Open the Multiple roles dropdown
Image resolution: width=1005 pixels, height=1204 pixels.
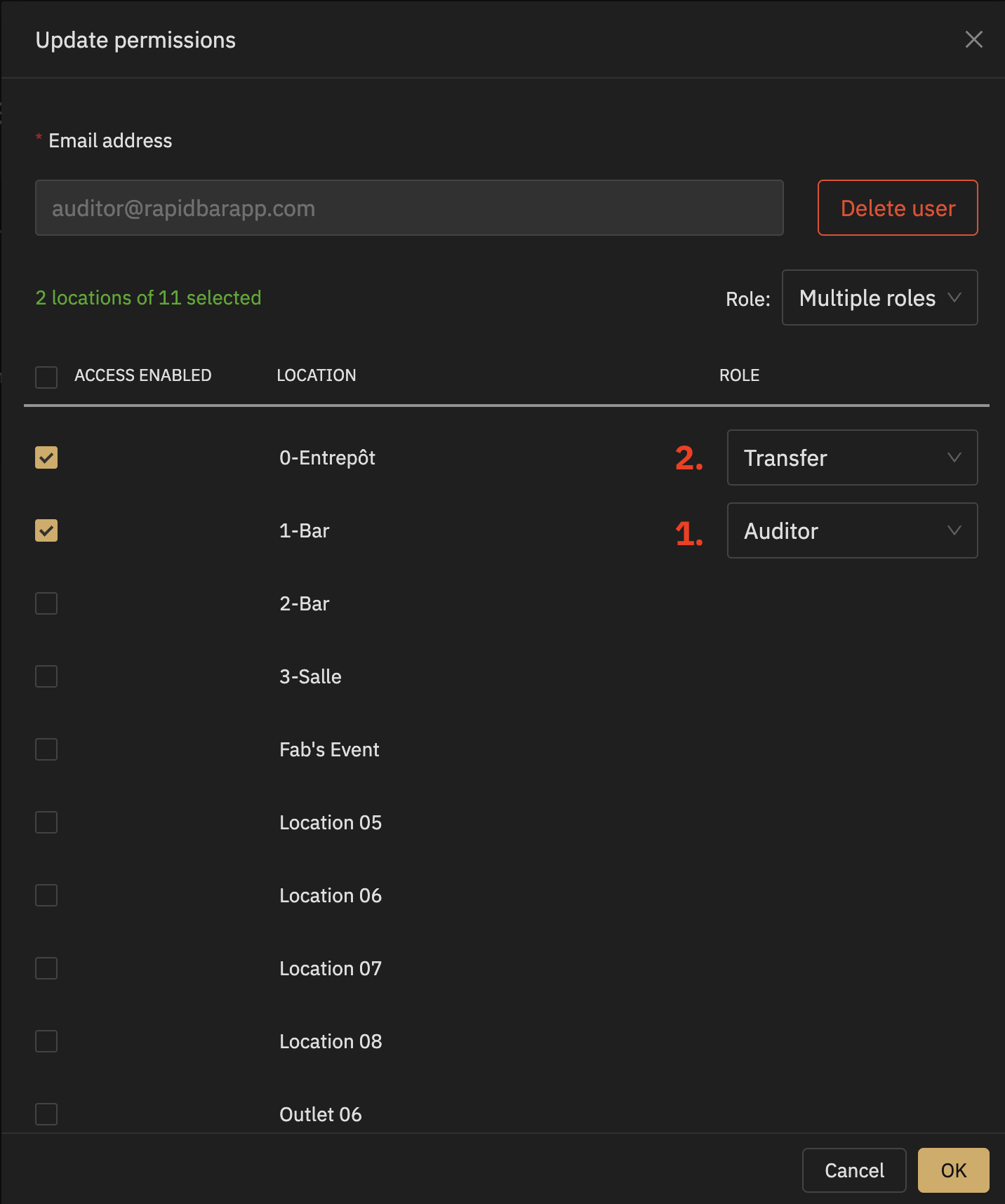[879, 297]
